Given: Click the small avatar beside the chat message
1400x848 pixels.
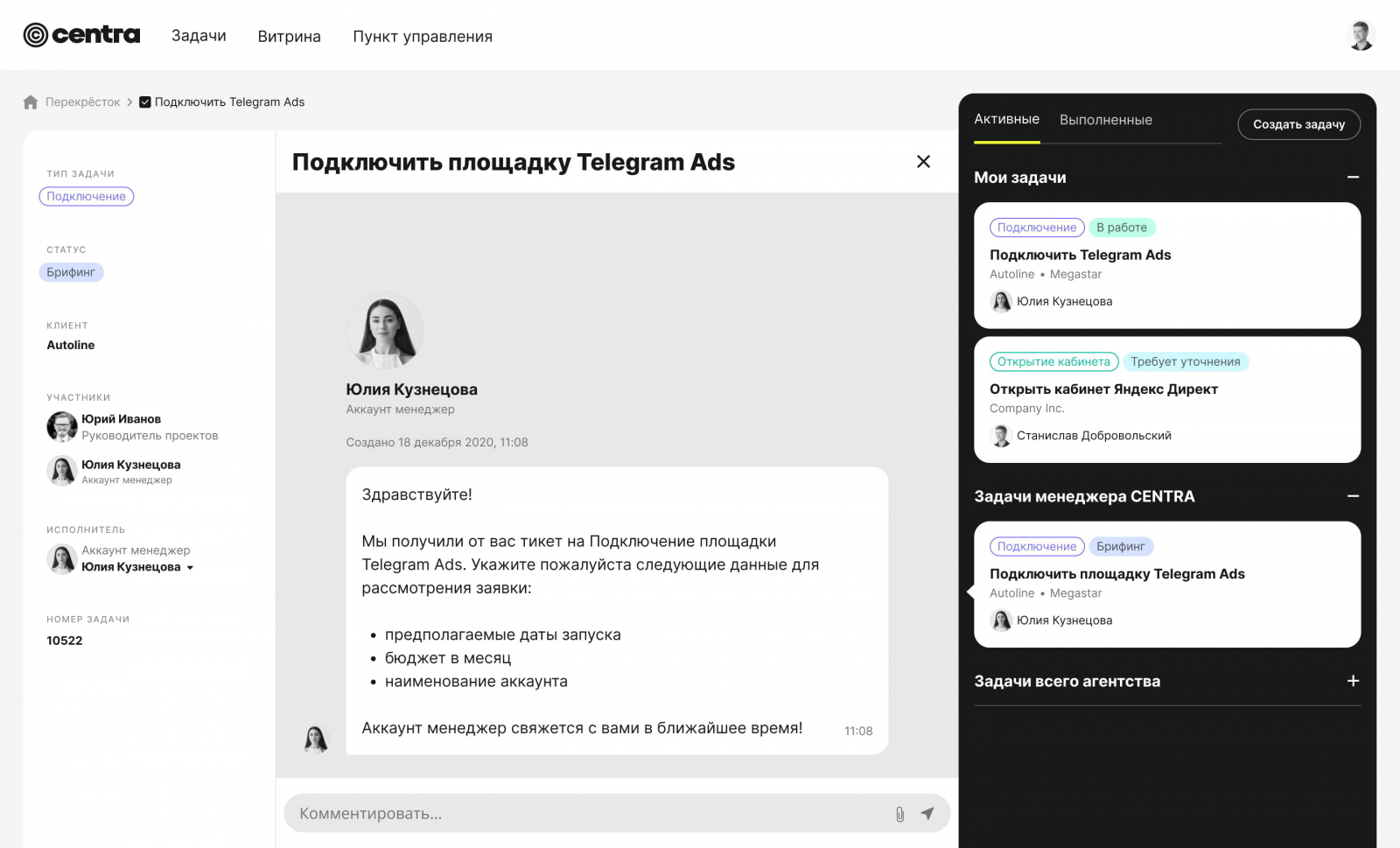Looking at the screenshot, I should click(316, 739).
